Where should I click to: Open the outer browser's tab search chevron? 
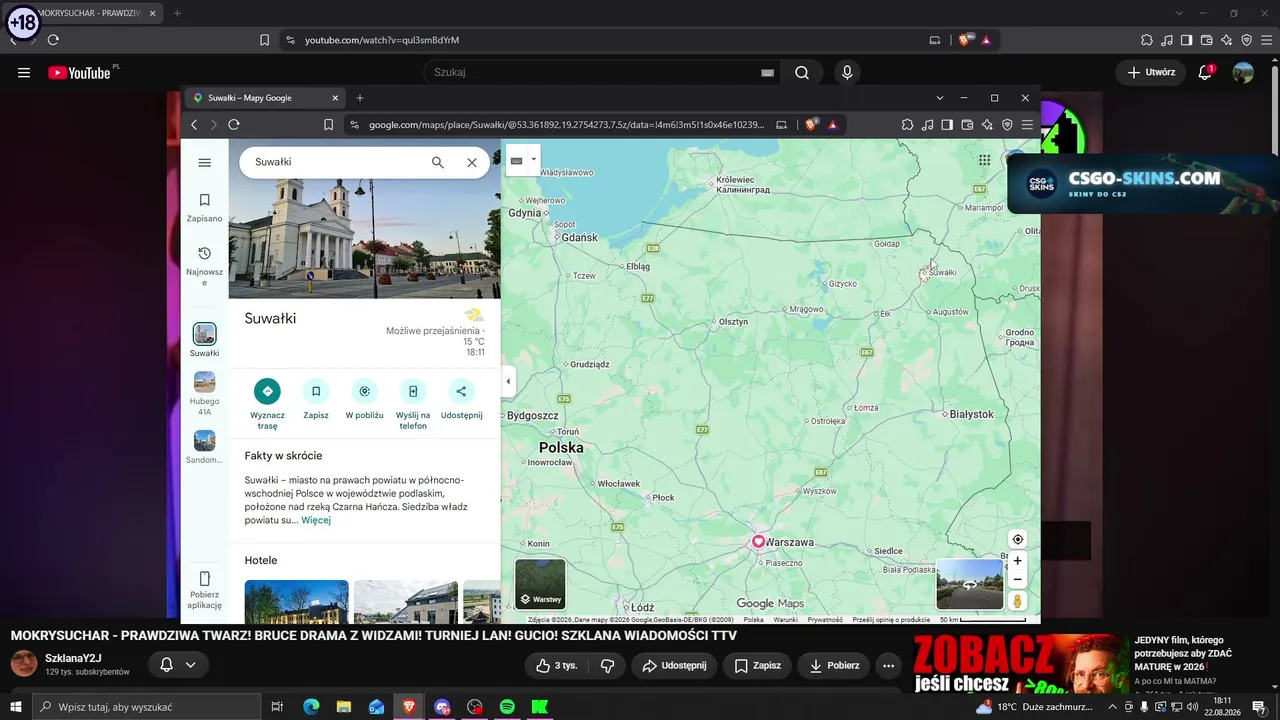(x=1179, y=13)
